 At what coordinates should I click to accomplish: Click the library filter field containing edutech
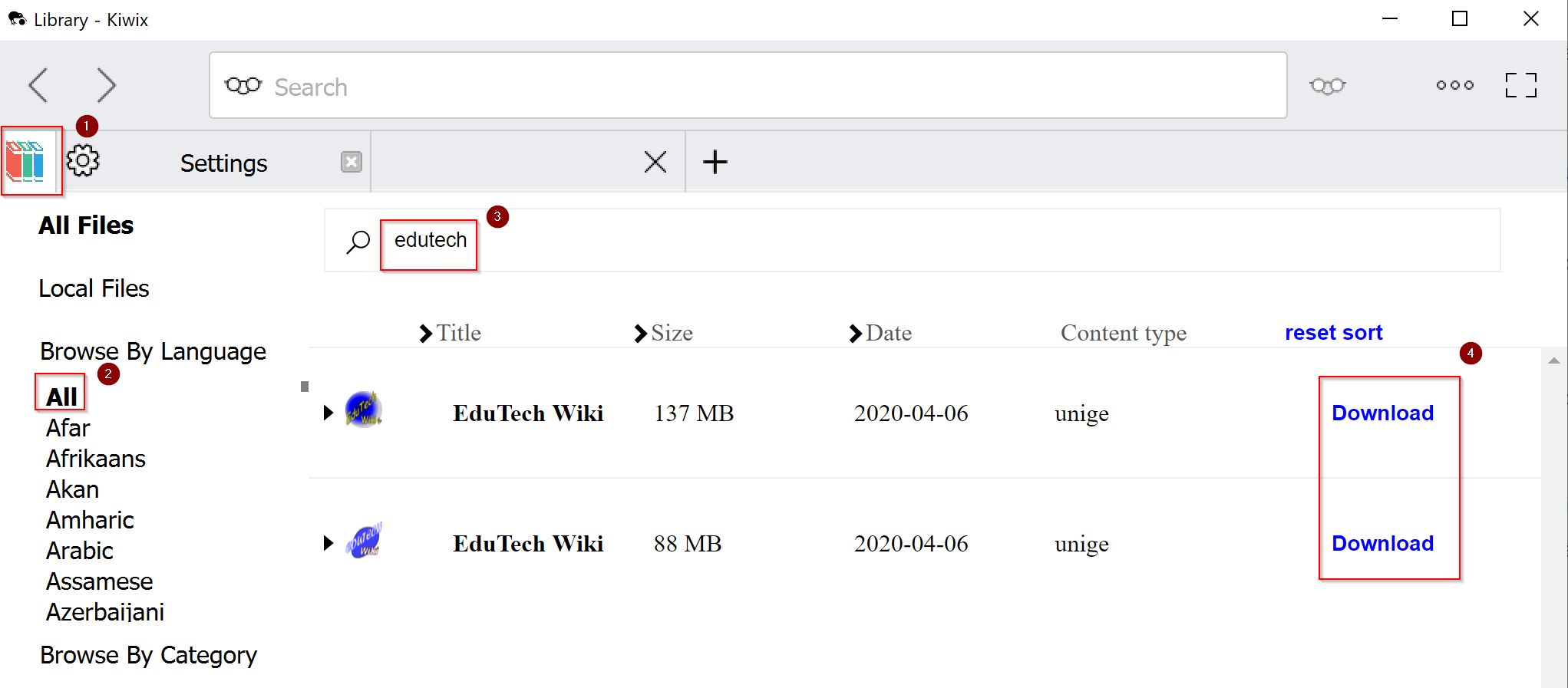click(x=912, y=240)
